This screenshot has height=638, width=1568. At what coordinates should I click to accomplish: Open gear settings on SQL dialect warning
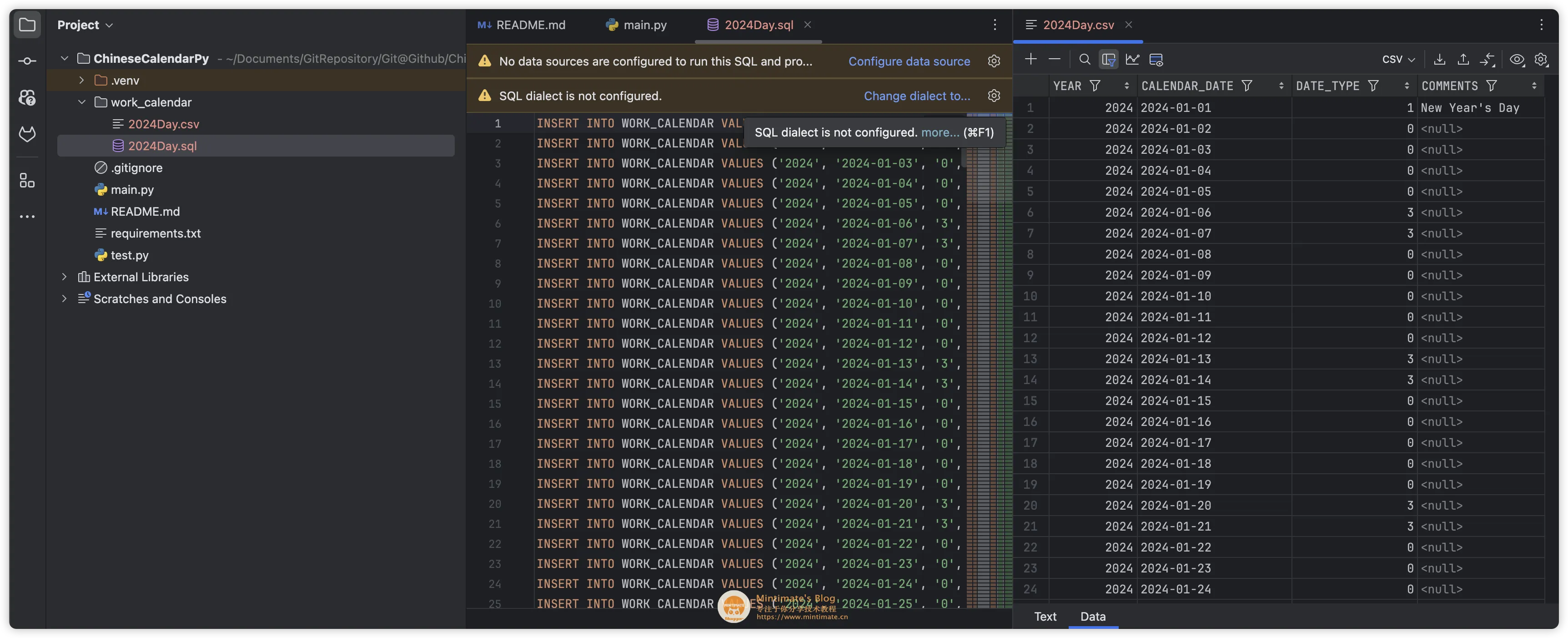click(x=993, y=96)
